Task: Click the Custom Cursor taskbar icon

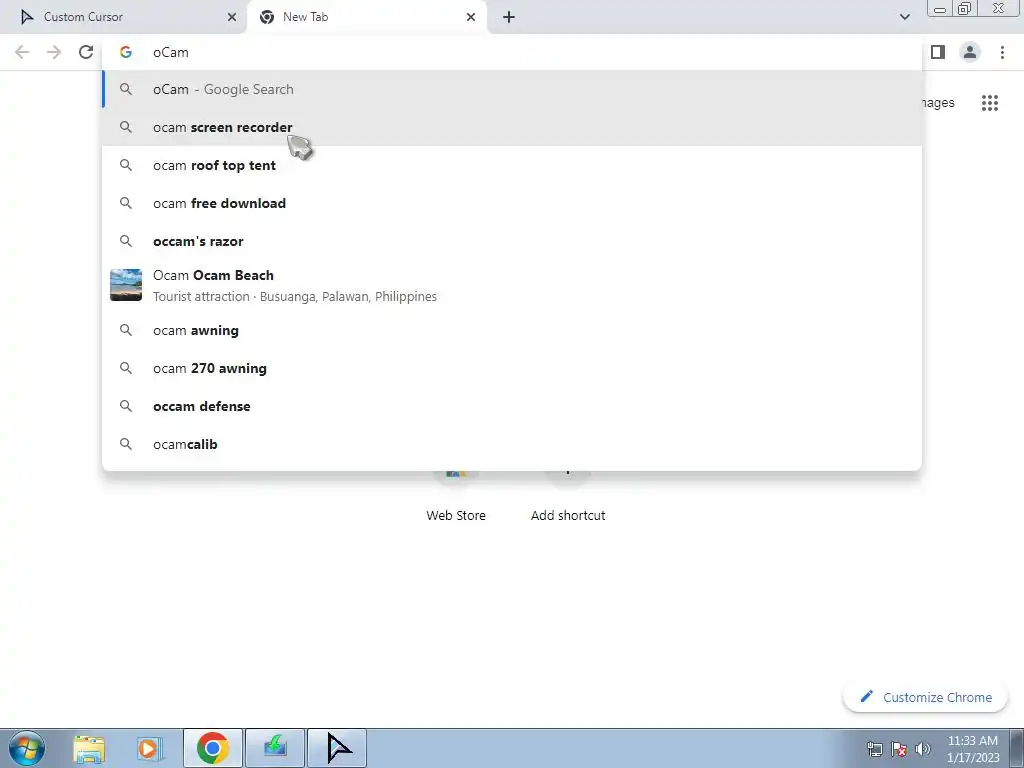Action: [337, 748]
